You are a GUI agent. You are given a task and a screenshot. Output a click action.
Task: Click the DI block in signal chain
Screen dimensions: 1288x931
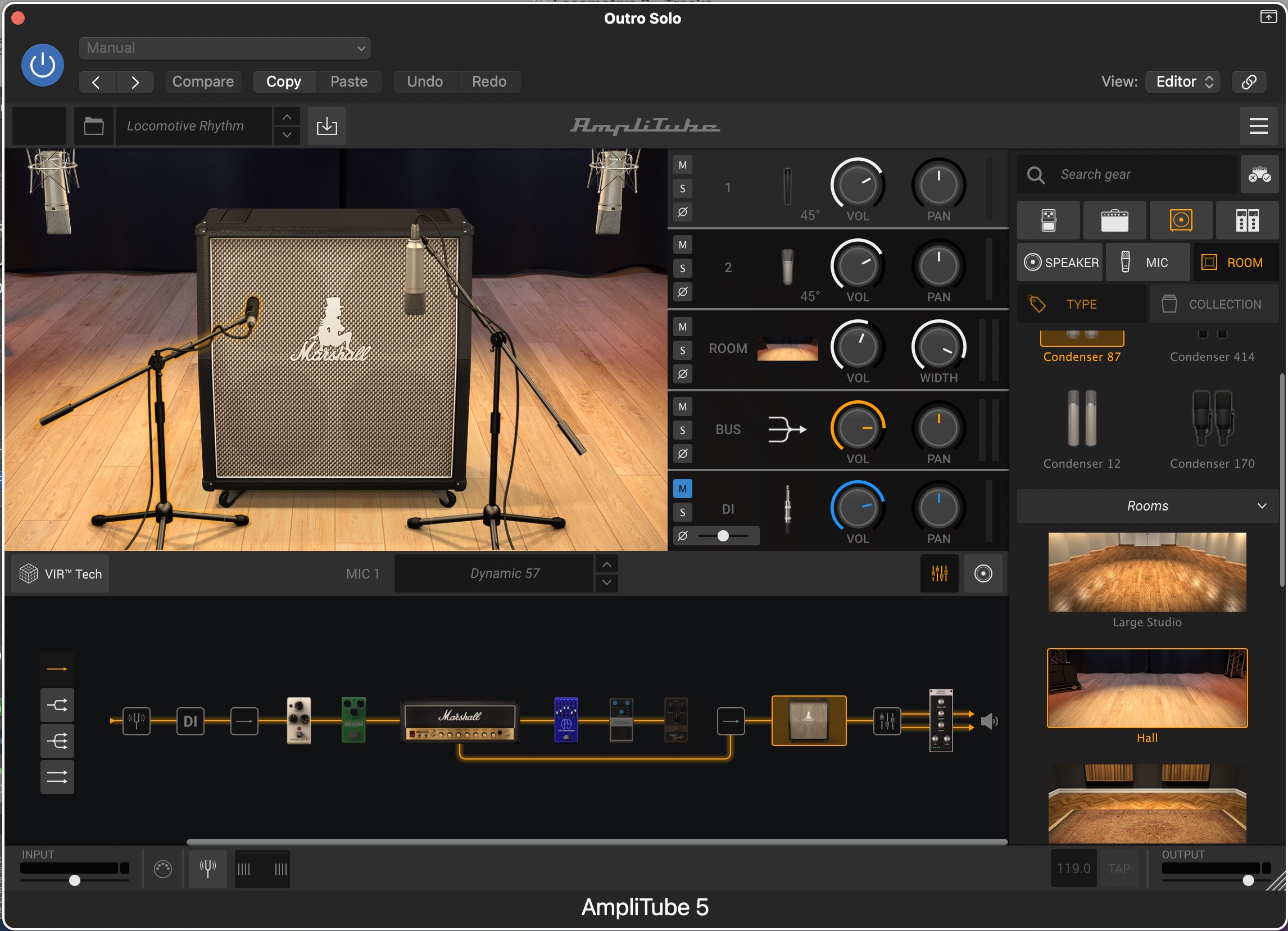coord(190,721)
